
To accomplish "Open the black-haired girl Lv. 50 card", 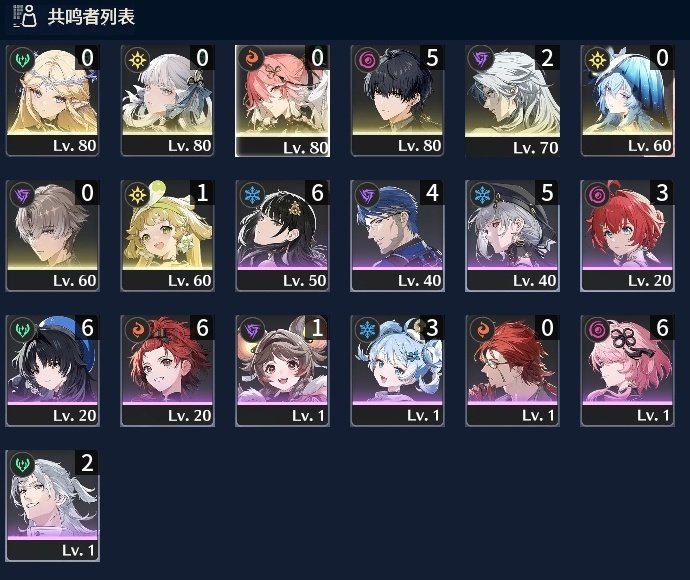I will [x=282, y=235].
